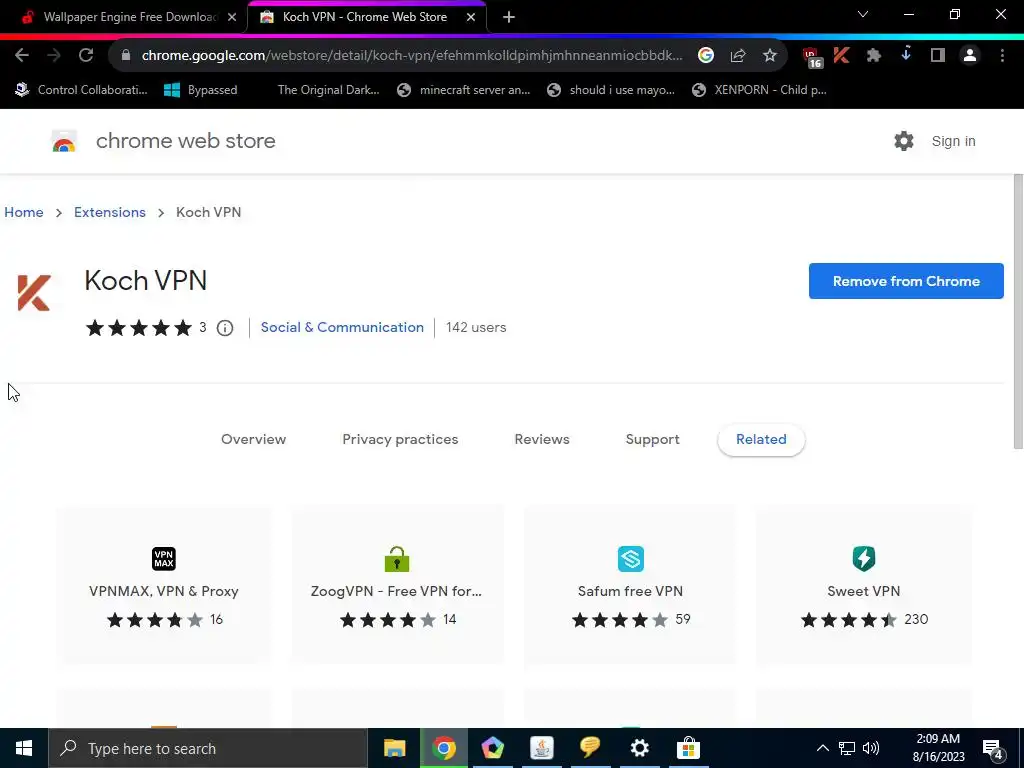
Task: Open the Chrome Web Store settings gear
Action: point(904,141)
